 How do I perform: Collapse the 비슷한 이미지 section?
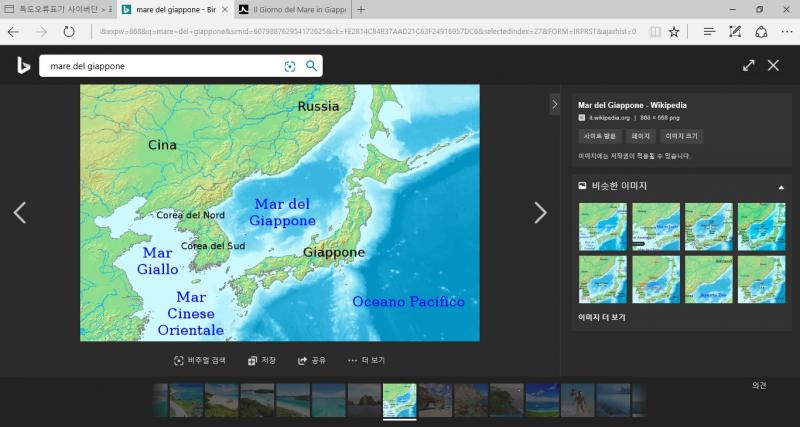coord(781,186)
